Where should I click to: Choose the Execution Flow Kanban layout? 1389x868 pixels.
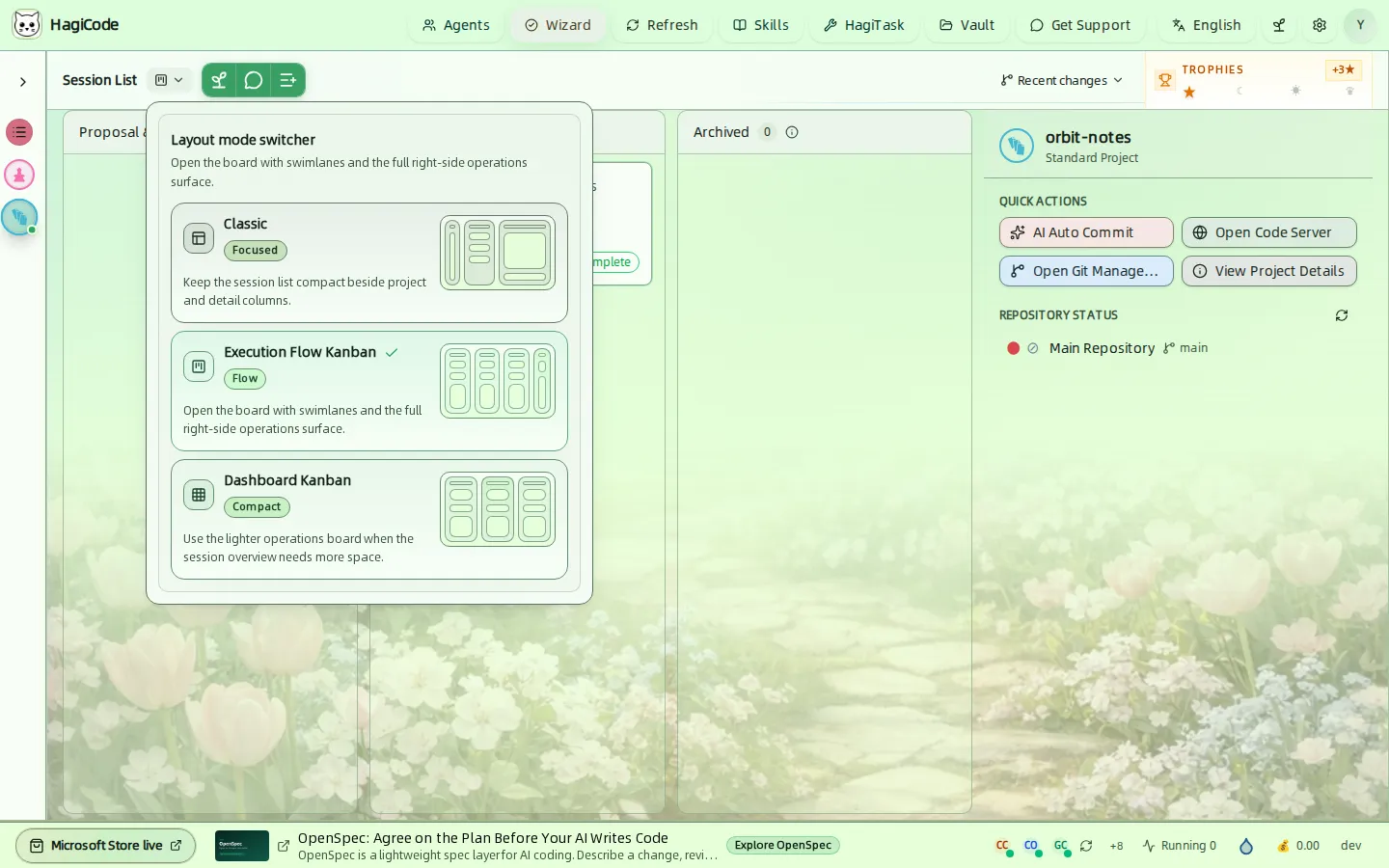[x=369, y=391]
